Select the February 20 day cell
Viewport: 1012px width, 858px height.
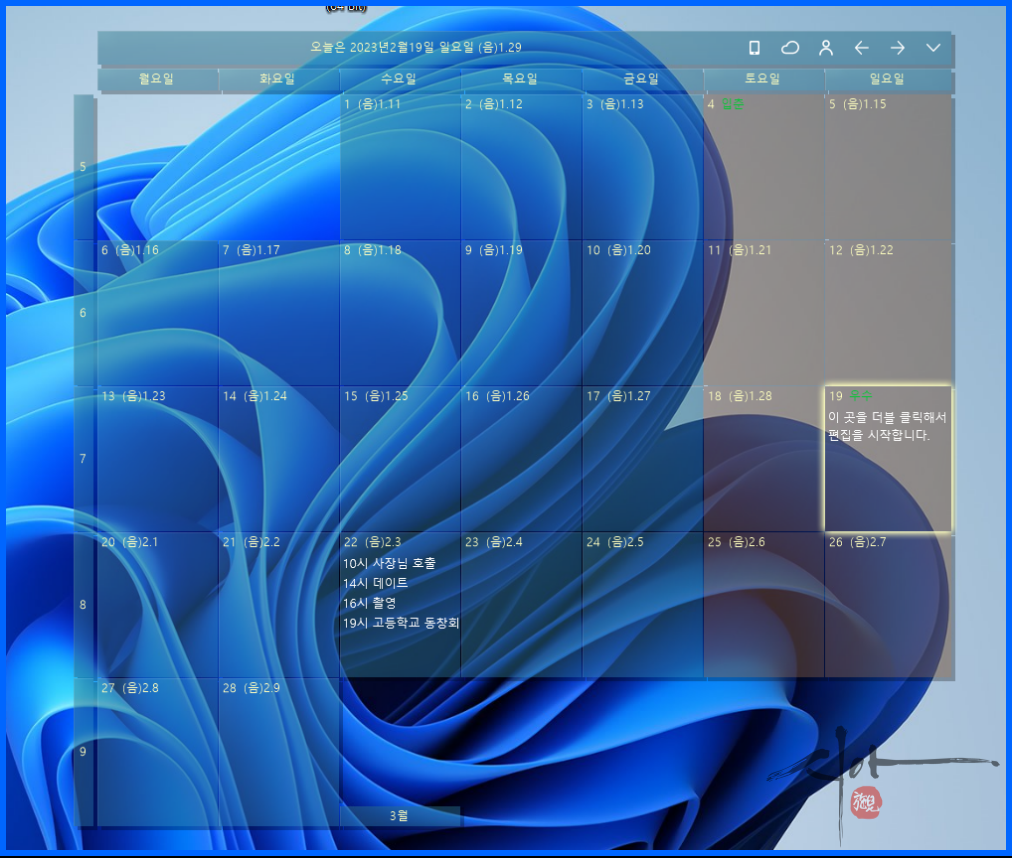157,605
